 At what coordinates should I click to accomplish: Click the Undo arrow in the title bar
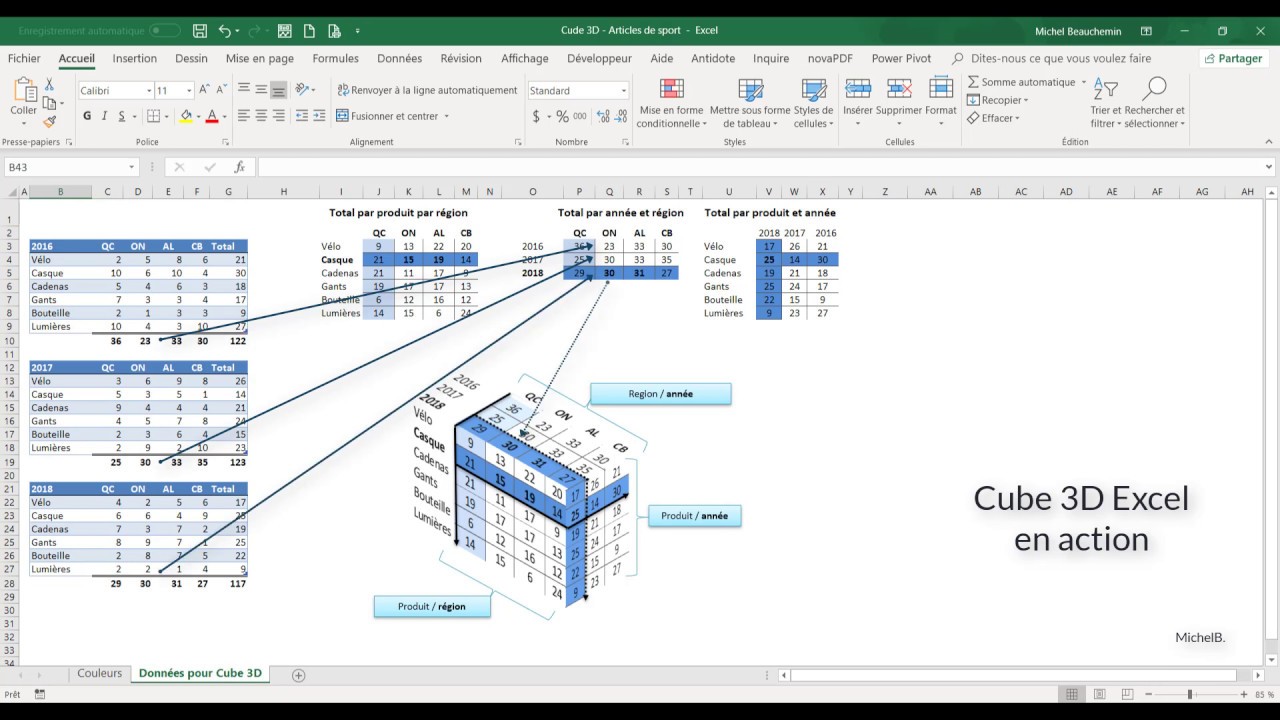[x=225, y=31]
